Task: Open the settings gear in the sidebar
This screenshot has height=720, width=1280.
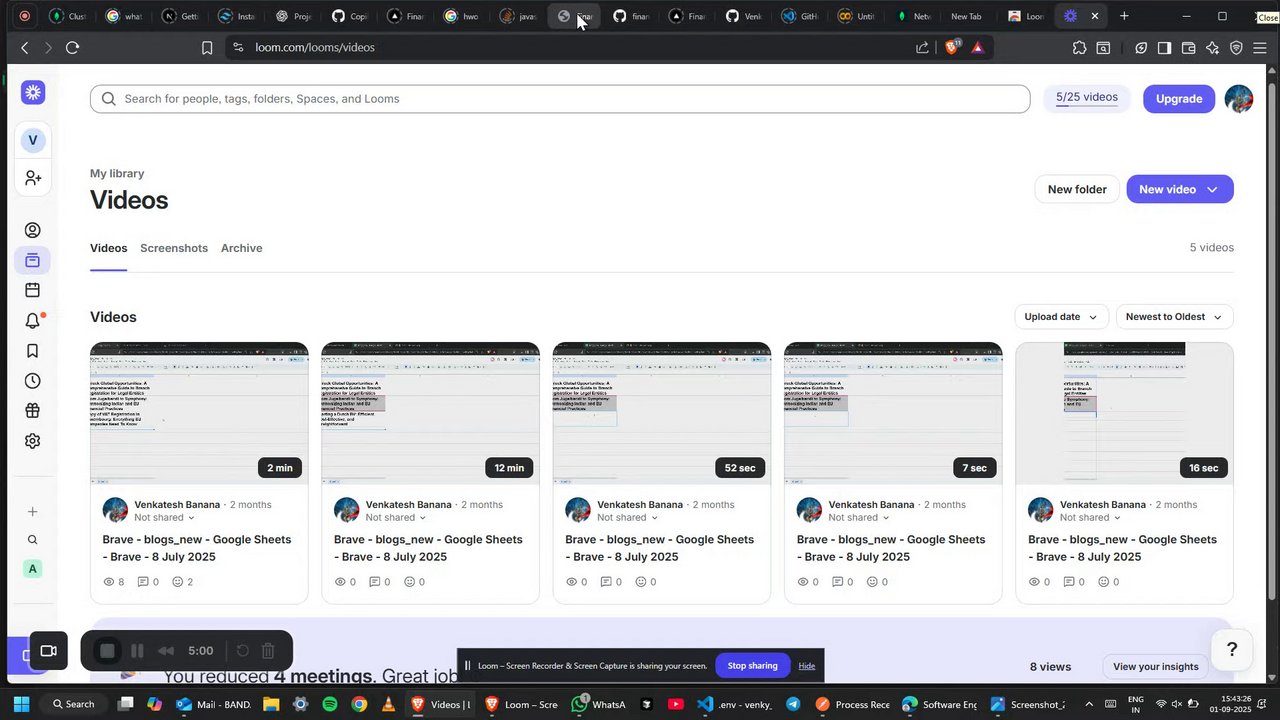Action: coord(33,441)
